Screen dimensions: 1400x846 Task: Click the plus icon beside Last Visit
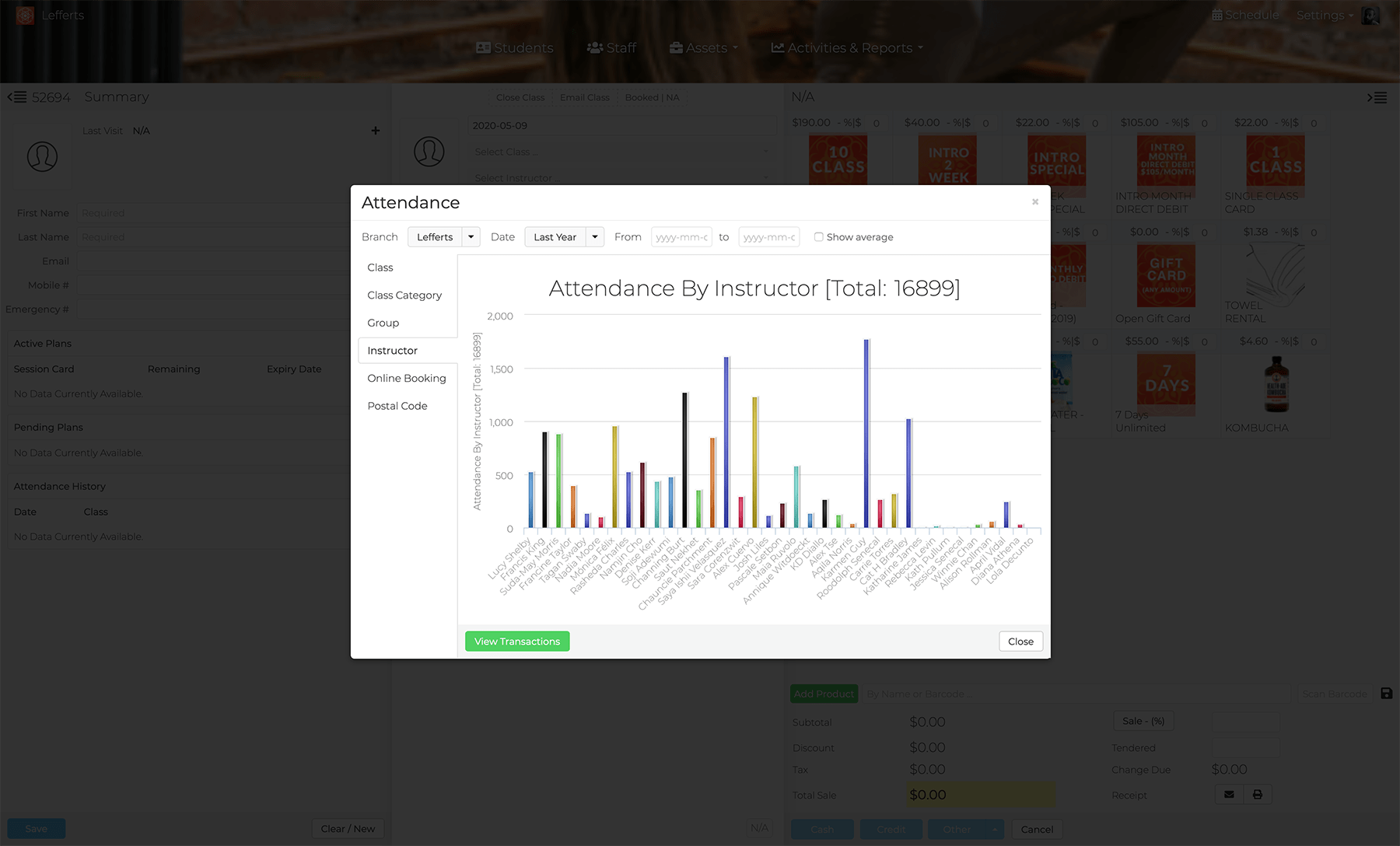coord(376,131)
